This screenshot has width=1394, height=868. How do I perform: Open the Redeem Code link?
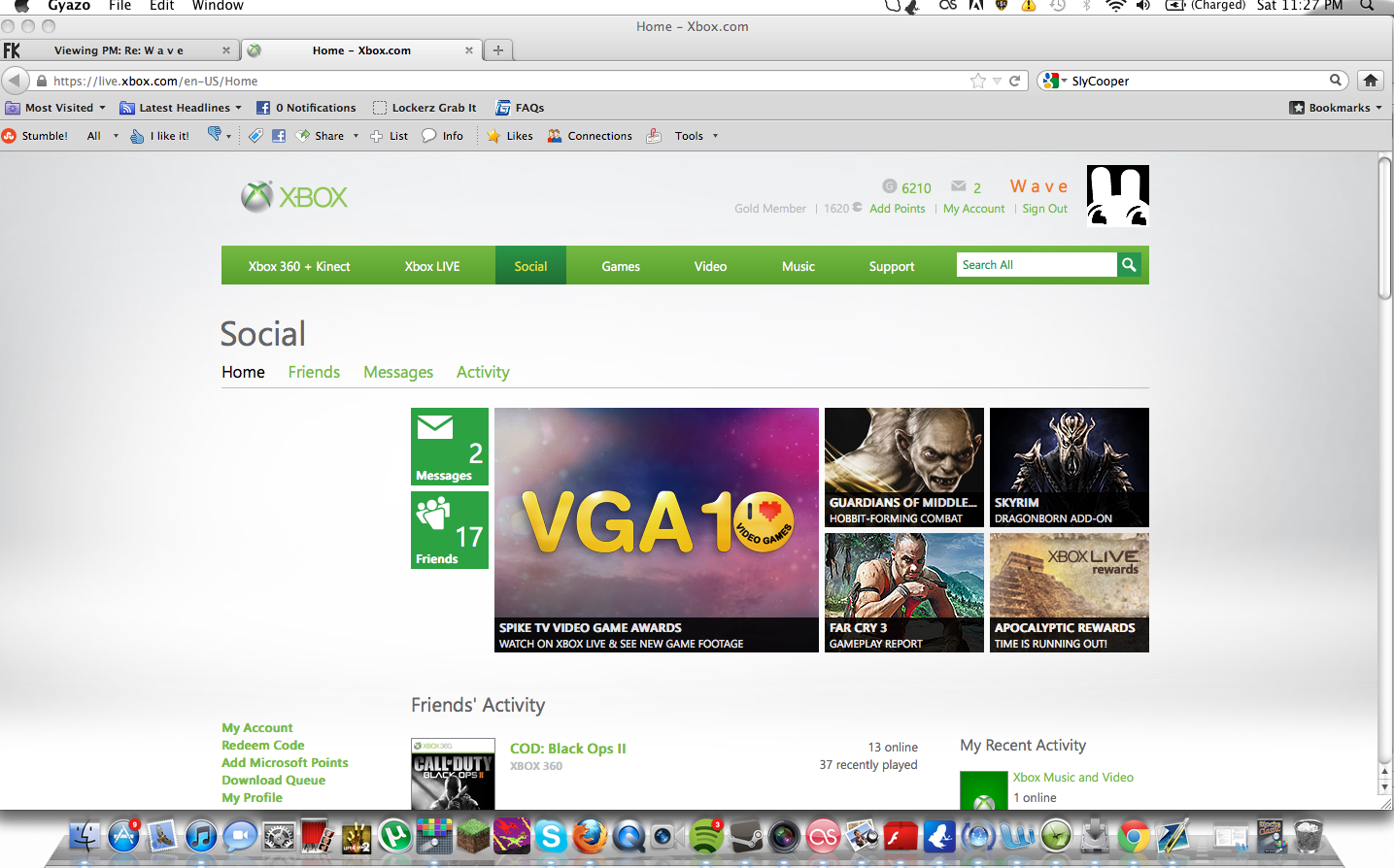(263, 746)
